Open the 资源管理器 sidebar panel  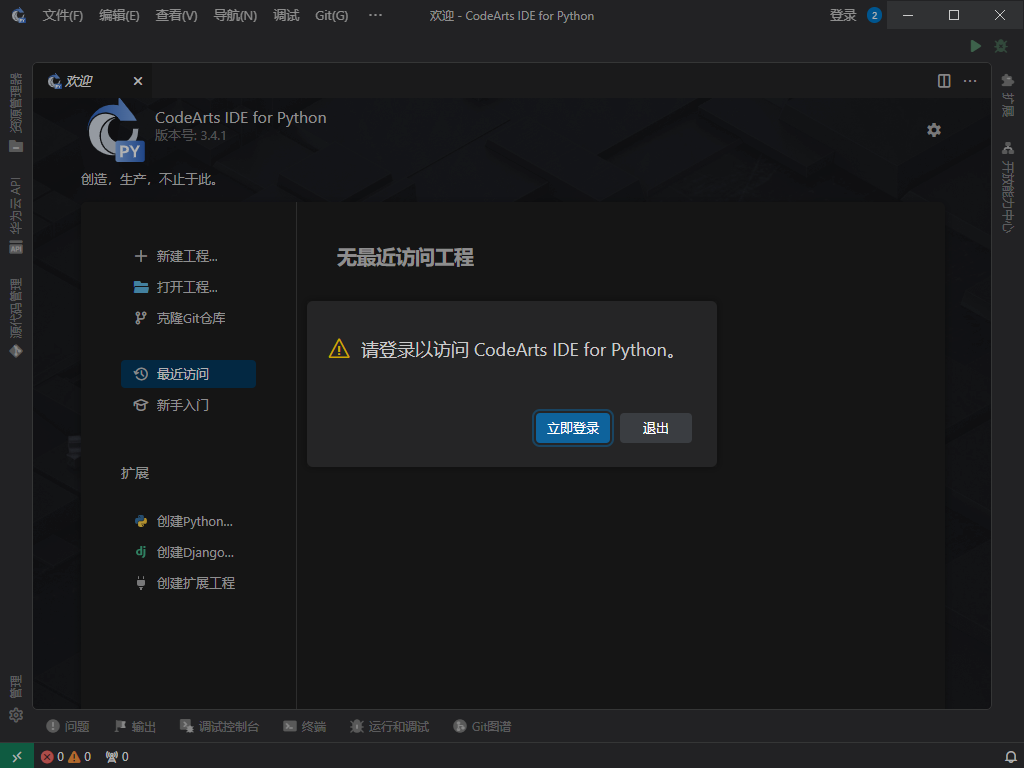16,112
